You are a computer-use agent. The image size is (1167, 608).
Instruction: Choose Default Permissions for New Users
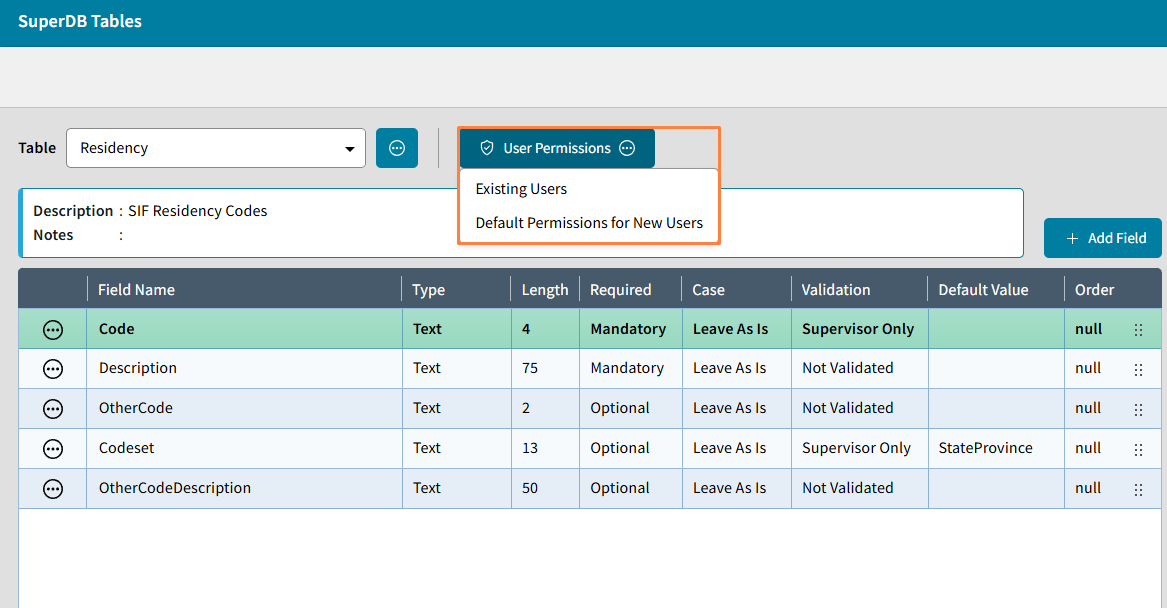point(589,223)
